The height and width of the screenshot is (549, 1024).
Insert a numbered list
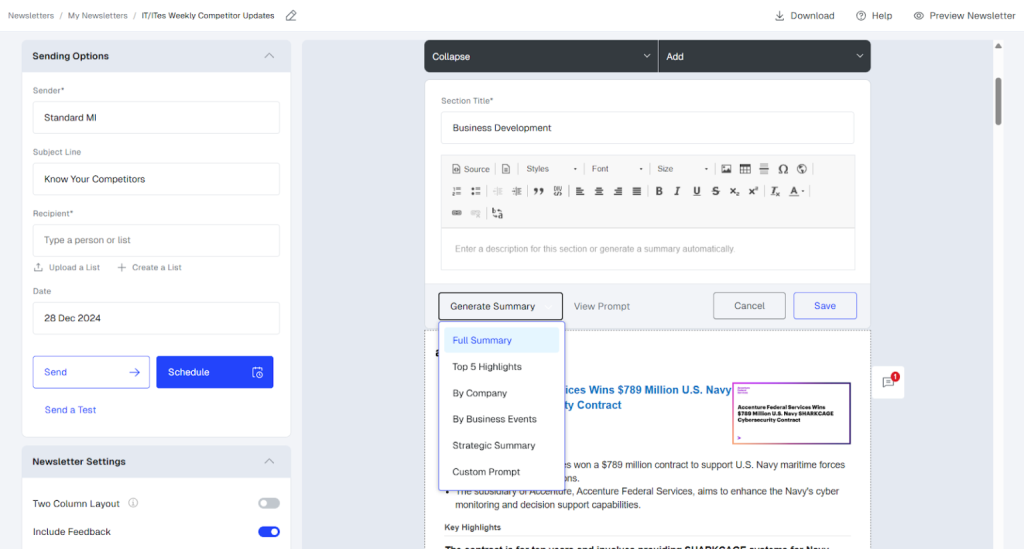456,191
